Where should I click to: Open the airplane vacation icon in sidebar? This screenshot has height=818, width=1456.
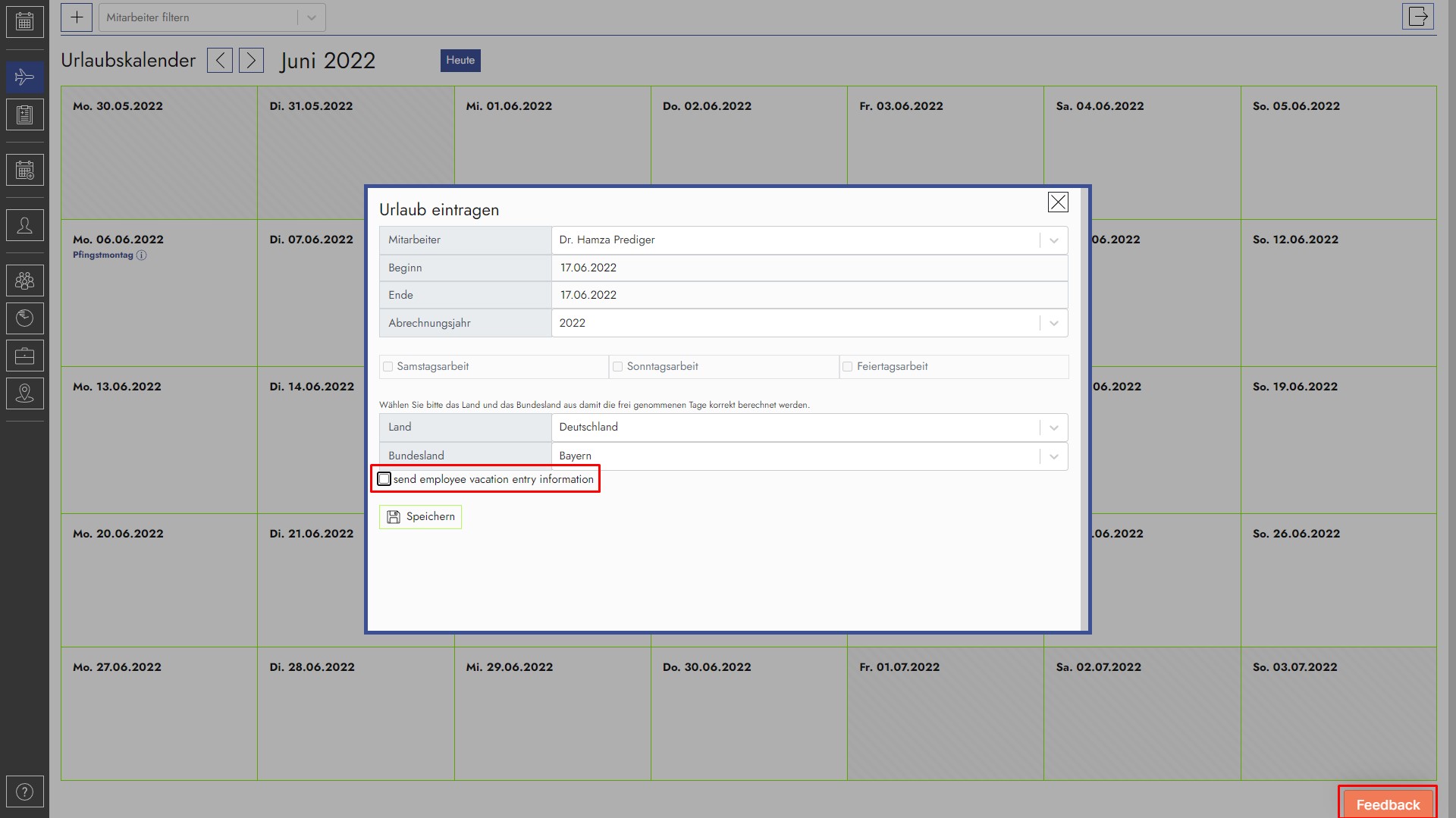click(x=24, y=77)
